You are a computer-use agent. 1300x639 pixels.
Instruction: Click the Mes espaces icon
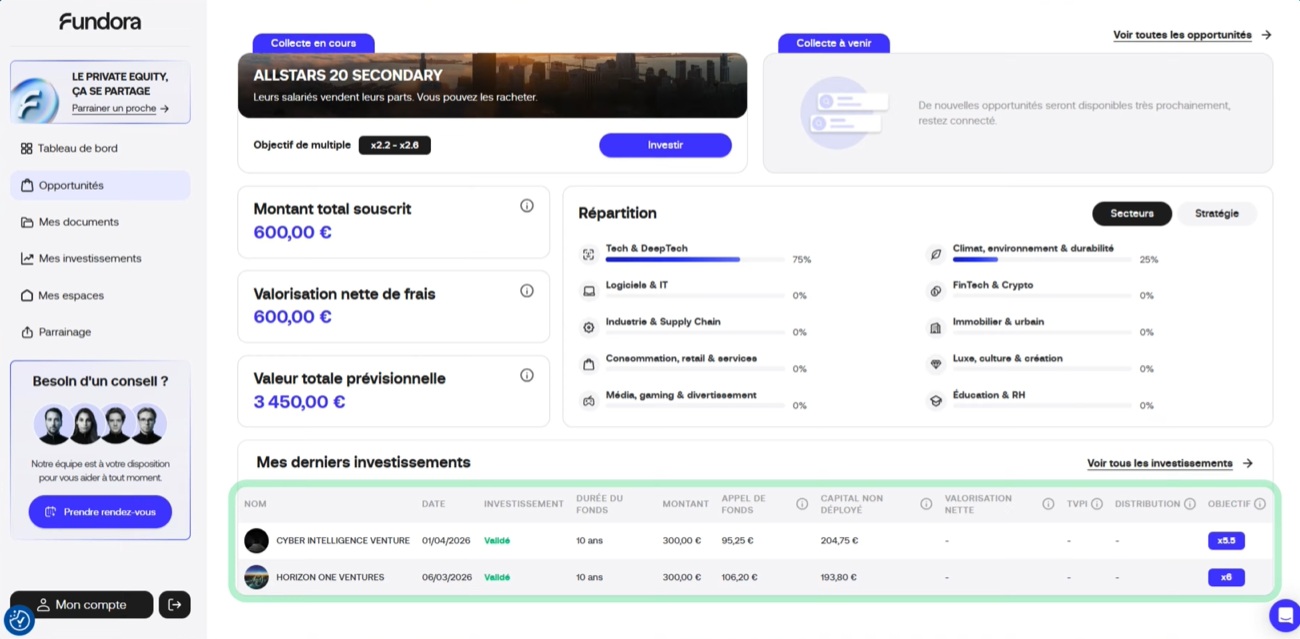tap(27, 295)
